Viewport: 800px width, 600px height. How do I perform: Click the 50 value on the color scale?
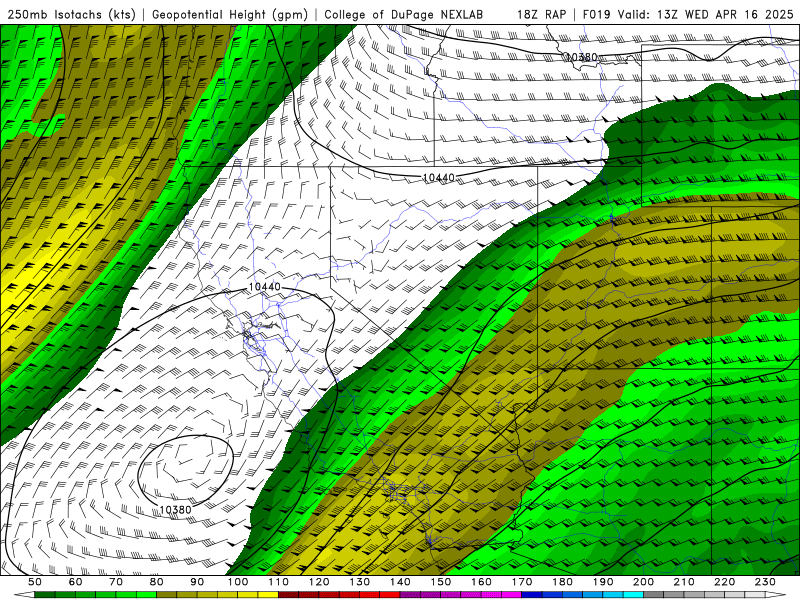tap(35, 582)
